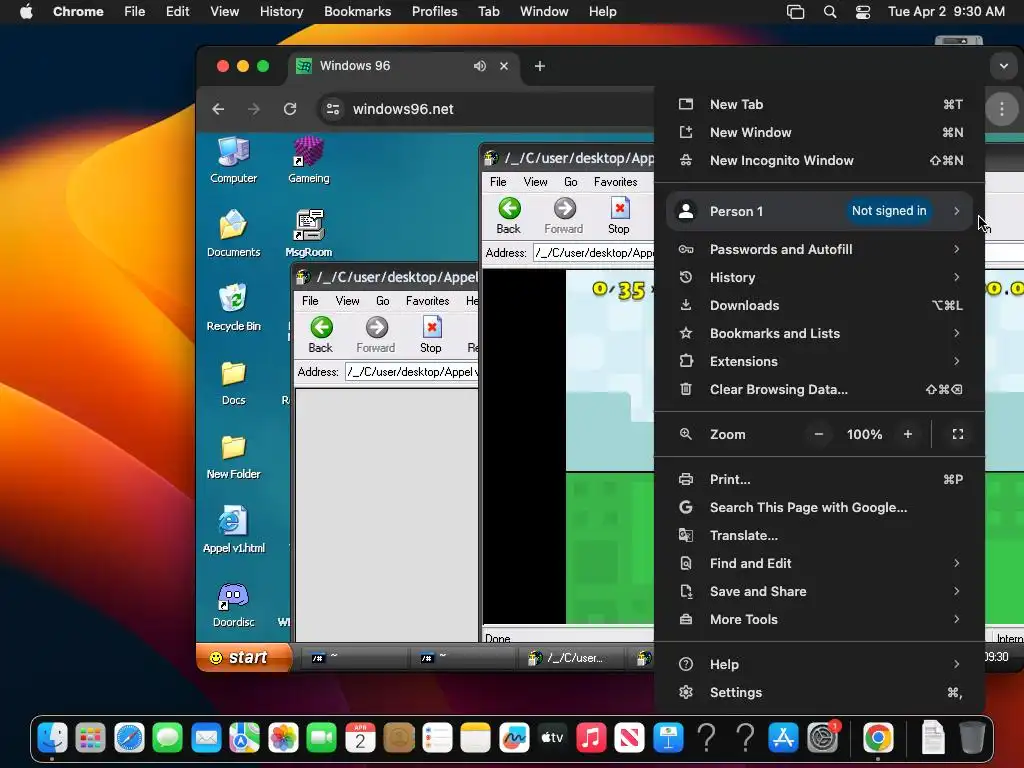Expand the Extensions submenu
Image resolution: width=1024 pixels, height=768 pixels.
tap(819, 362)
